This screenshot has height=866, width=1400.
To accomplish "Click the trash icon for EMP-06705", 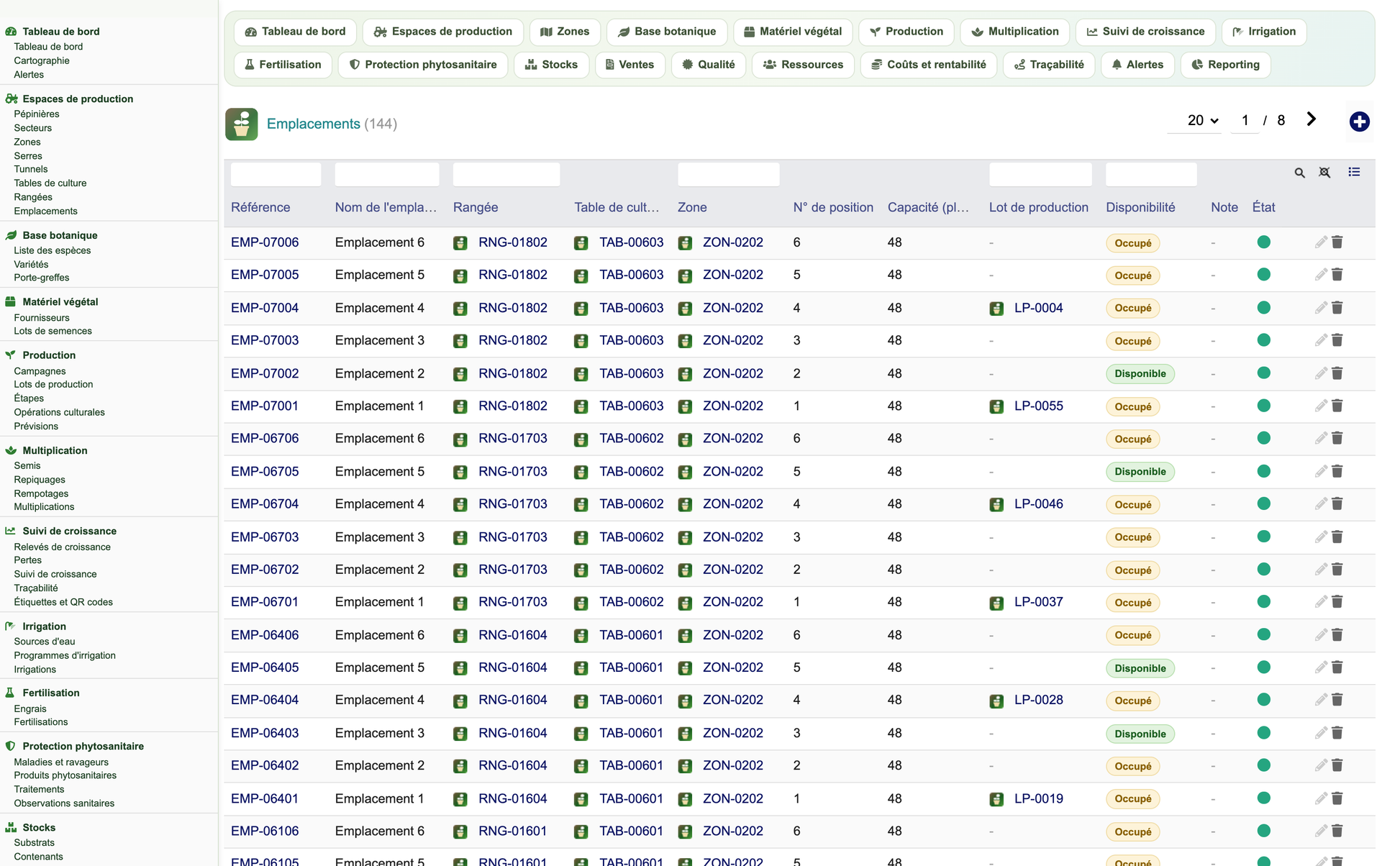I will tap(1337, 471).
